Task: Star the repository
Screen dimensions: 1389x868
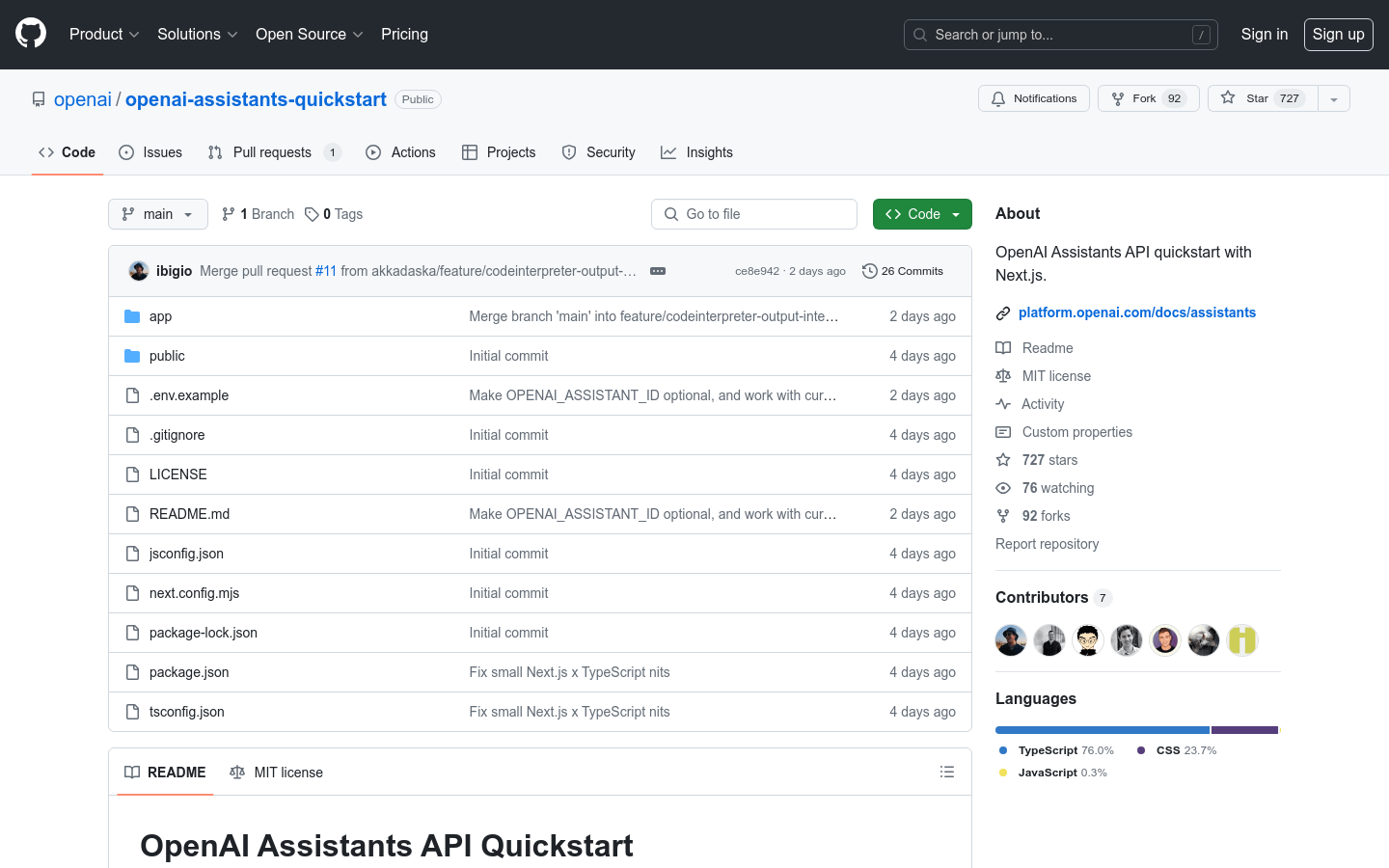Action: tap(1263, 98)
